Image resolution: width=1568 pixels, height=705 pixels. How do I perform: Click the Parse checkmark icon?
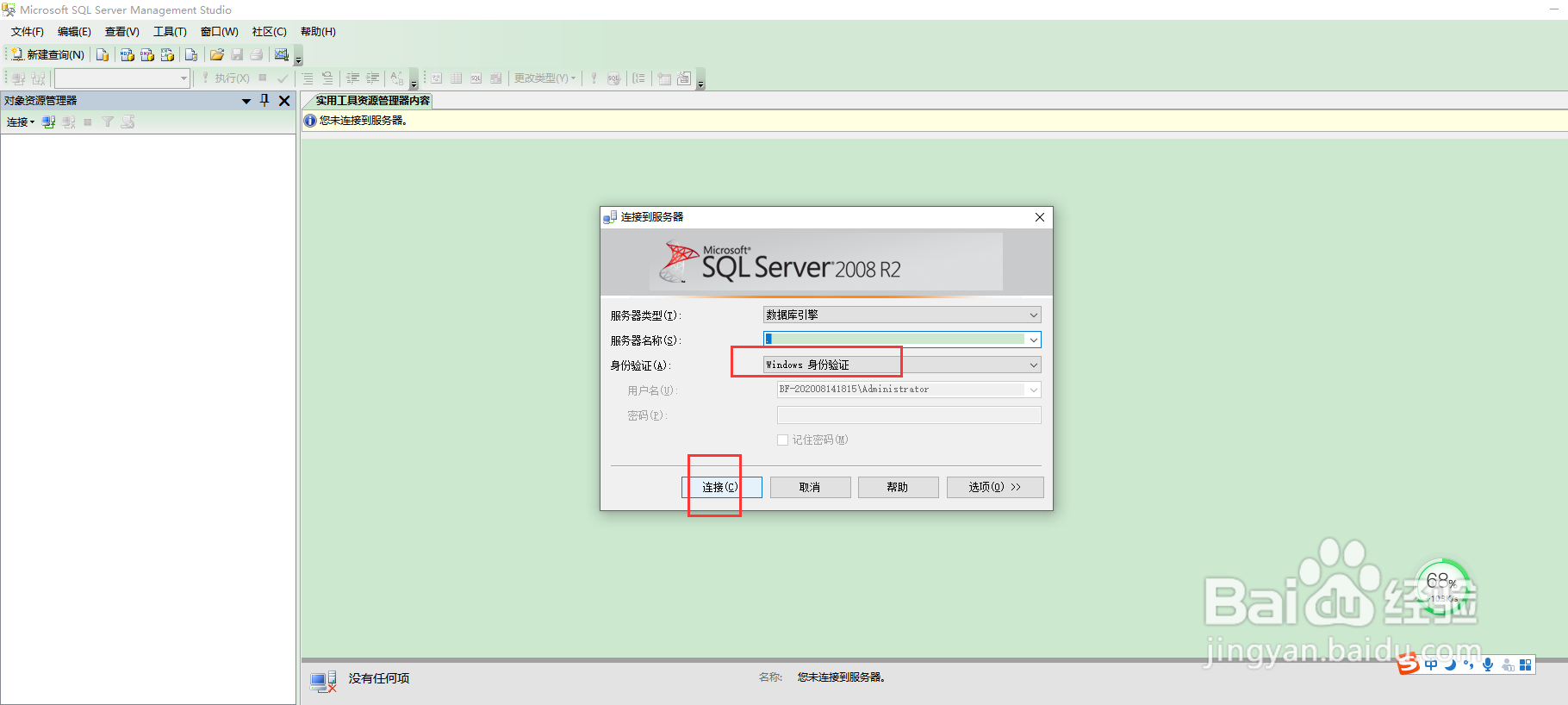(283, 78)
